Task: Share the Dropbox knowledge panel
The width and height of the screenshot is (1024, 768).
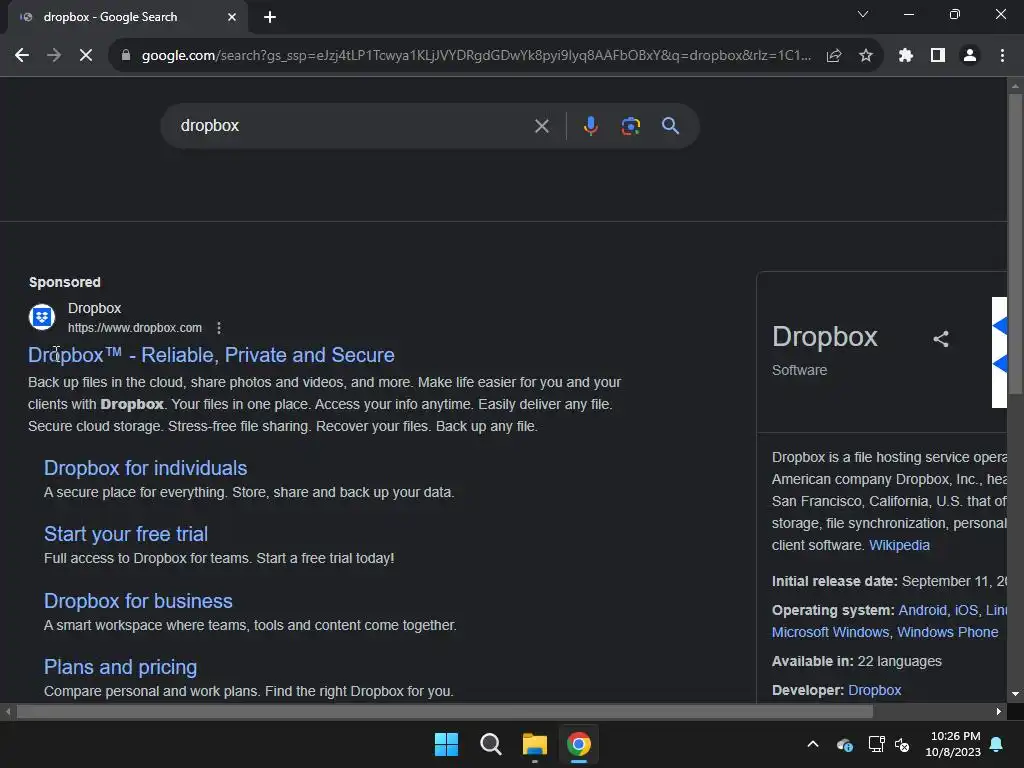Action: pyautogui.click(x=940, y=339)
